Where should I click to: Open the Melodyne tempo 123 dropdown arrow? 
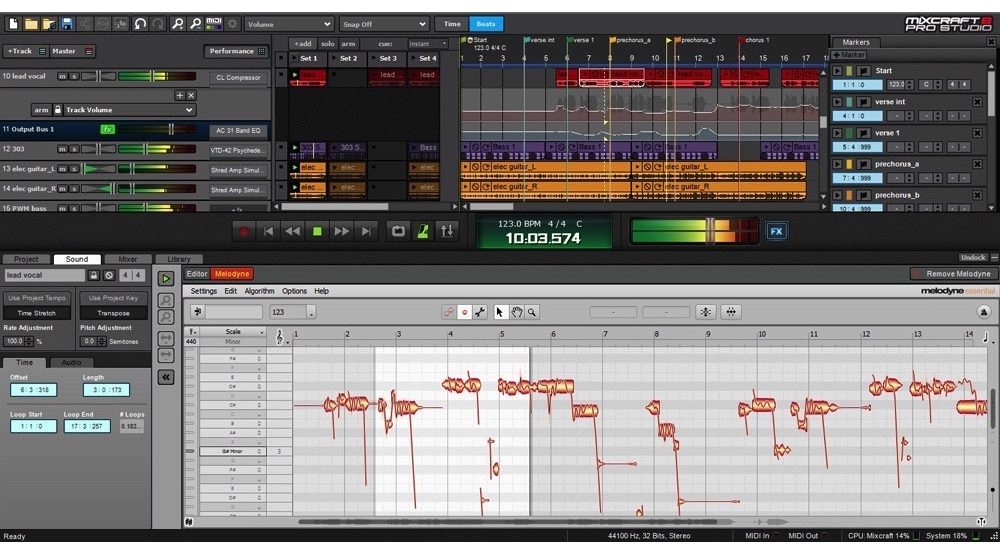point(311,313)
